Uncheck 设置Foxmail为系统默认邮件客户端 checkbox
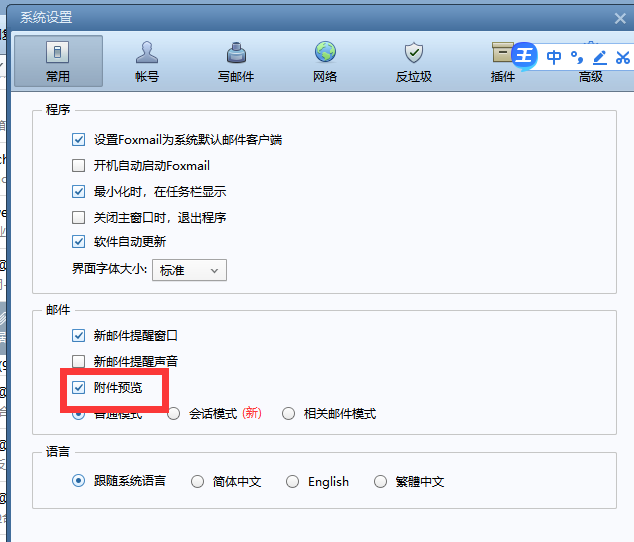The height and width of the screenshot is (542, 634). click(79, 140)
